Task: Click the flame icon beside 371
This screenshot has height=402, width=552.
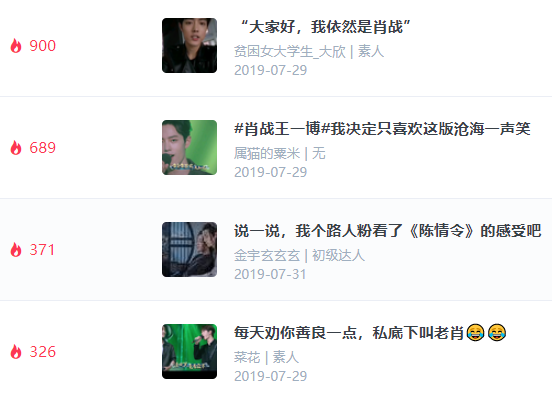Action: (x=16, y=250)
